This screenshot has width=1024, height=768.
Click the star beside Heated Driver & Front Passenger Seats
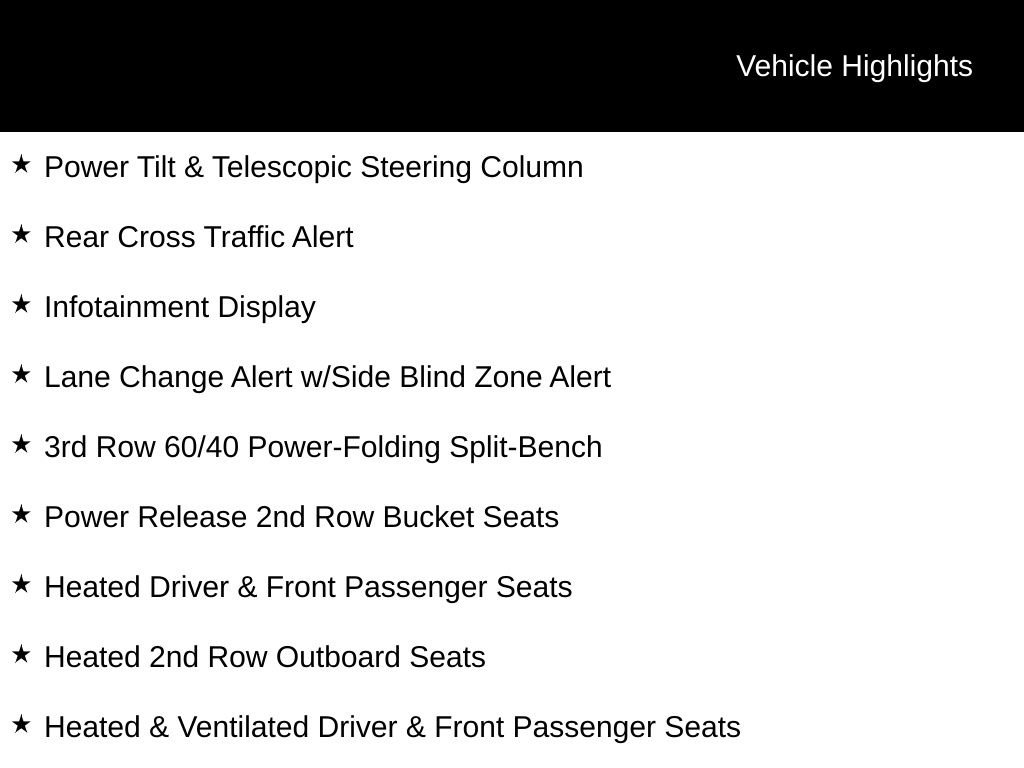tap(21, 584)
